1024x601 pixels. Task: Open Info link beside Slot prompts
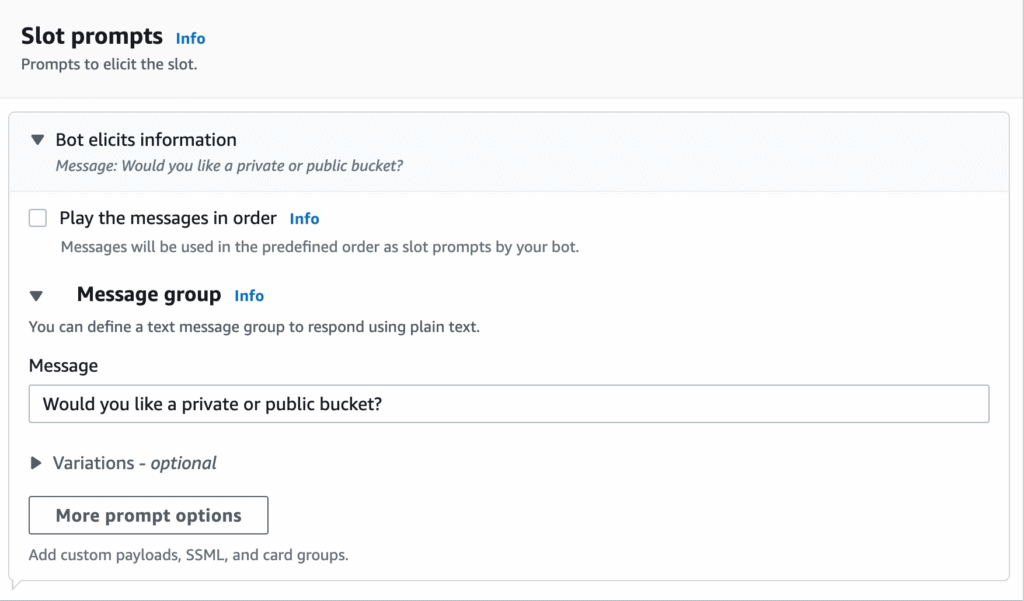point(190,39)
